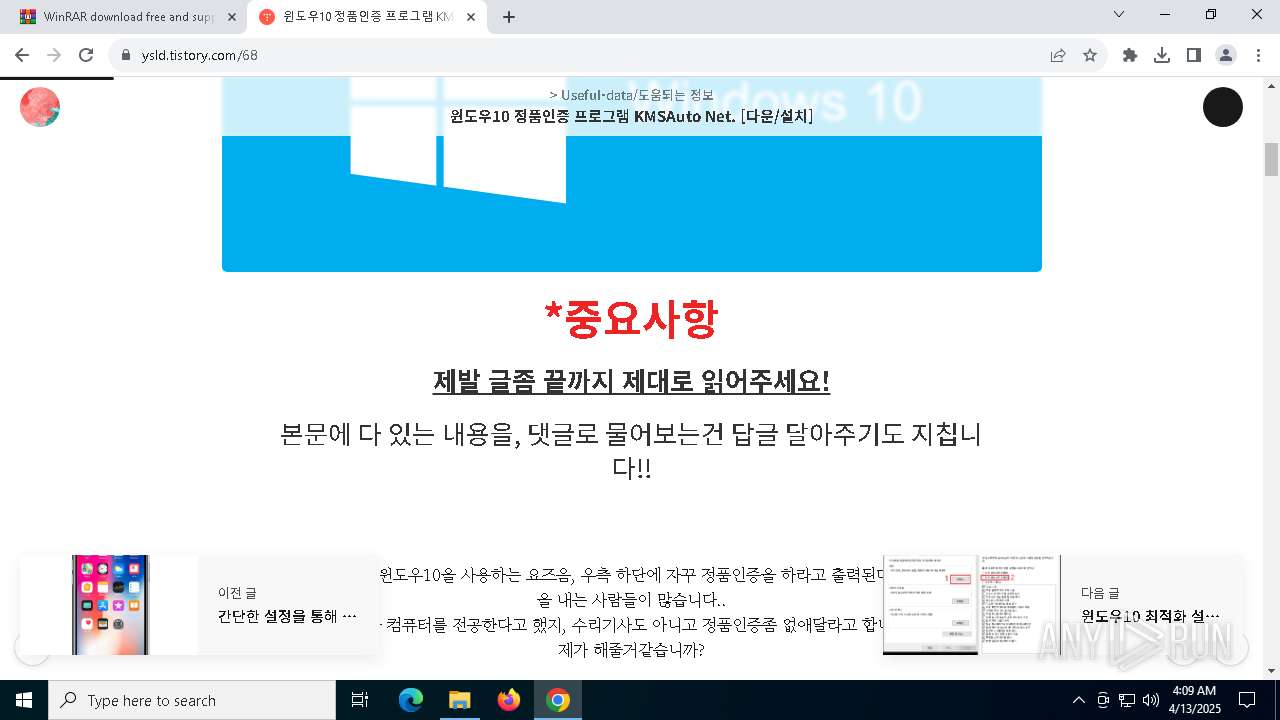Open the Useful-data/도움되는 정보 category link

pyautogui.click(x=637, y=95)
